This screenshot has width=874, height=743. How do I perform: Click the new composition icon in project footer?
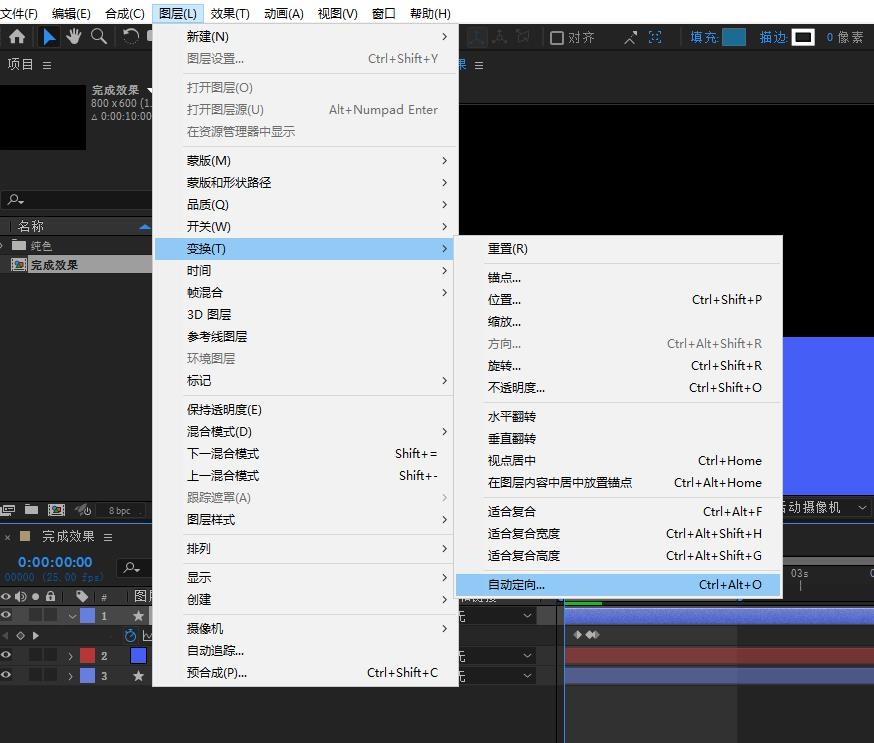click(x=56, y=509)
